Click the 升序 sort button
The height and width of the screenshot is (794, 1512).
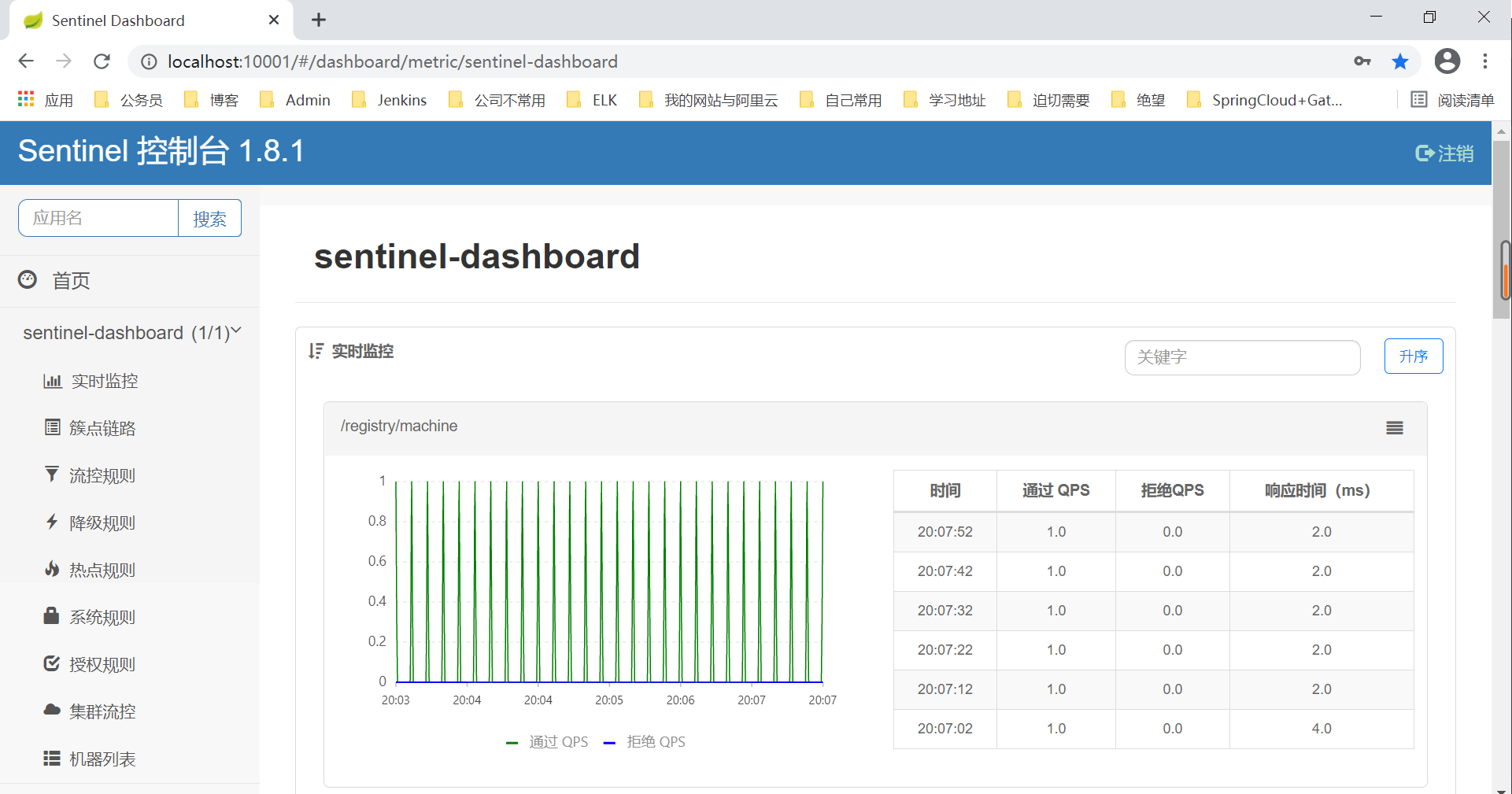click(1414, 356)
